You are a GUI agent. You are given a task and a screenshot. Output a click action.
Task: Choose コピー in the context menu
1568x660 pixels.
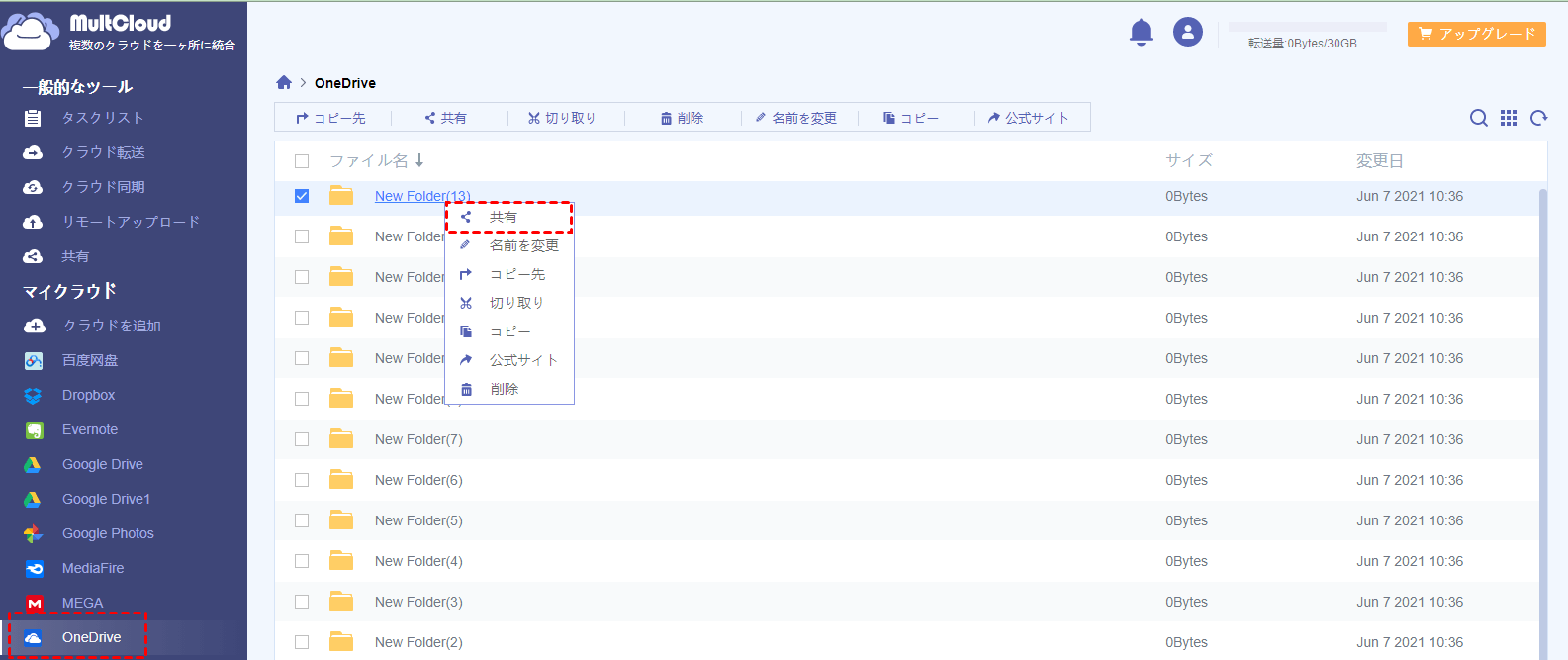pos(509,331)
